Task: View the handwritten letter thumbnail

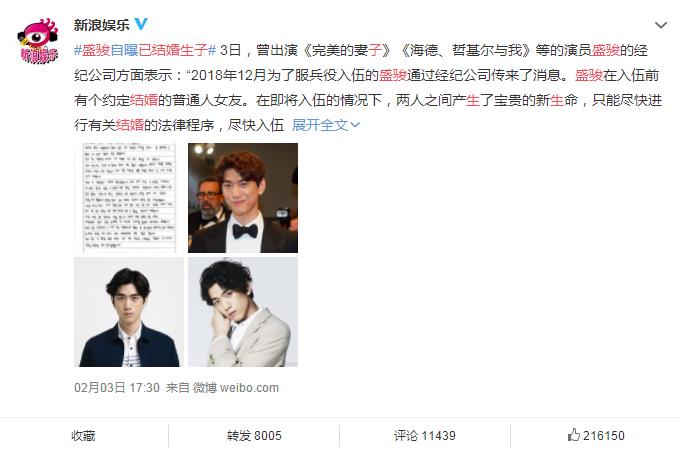Action: [129, 198]
